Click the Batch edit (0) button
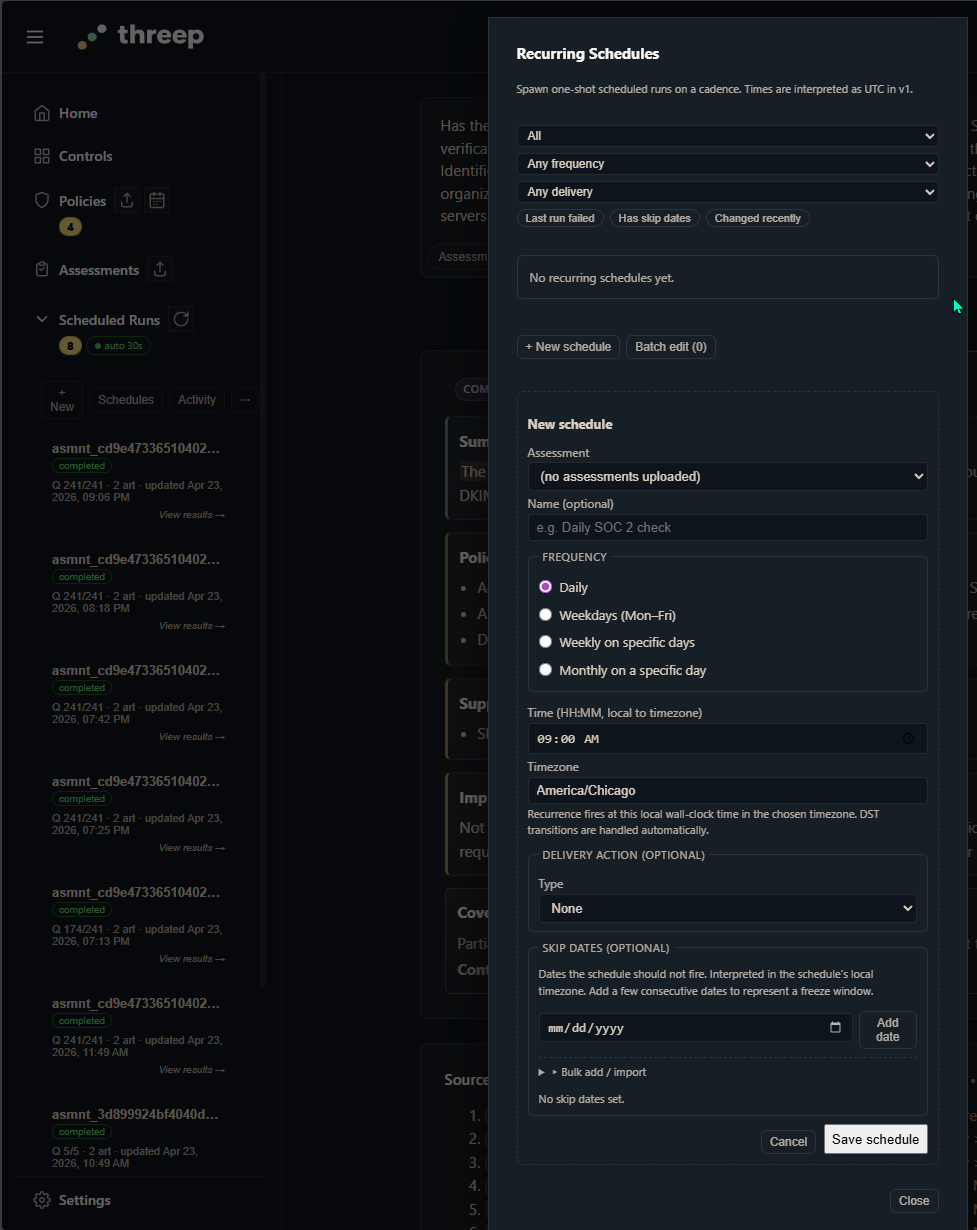The height and width of the screenshot is (1230, 977). [x=671, y=347]
